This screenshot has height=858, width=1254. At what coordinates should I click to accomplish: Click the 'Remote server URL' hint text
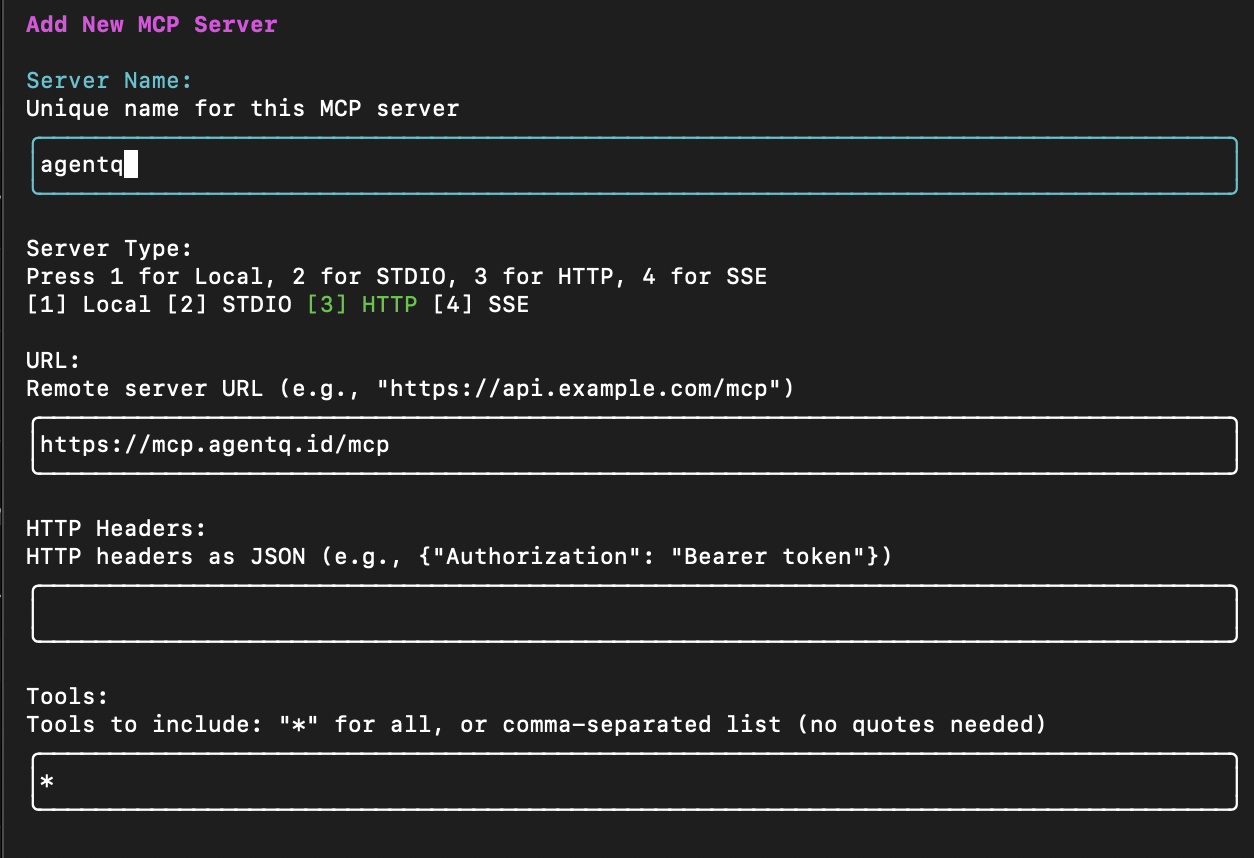[x=410, y=388]
